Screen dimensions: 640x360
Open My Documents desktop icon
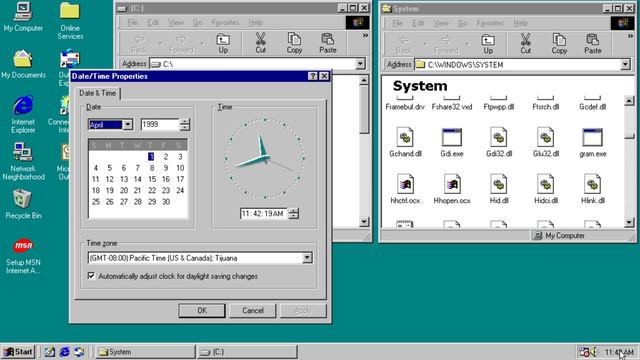23,64
